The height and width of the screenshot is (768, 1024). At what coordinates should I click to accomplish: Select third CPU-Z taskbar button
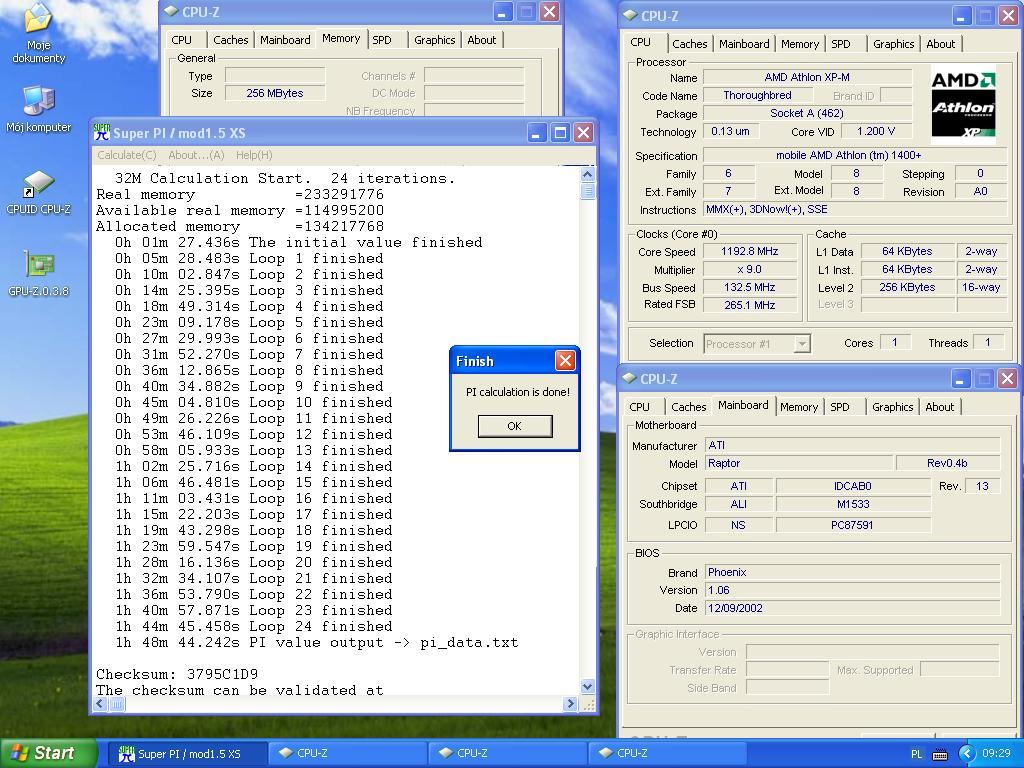click(x=666, y=754)
